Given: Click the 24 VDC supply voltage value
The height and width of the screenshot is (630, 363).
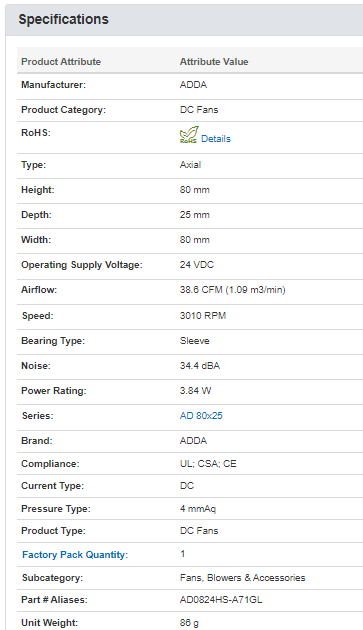Looking at the screenshot, I should tap(197, 265).
